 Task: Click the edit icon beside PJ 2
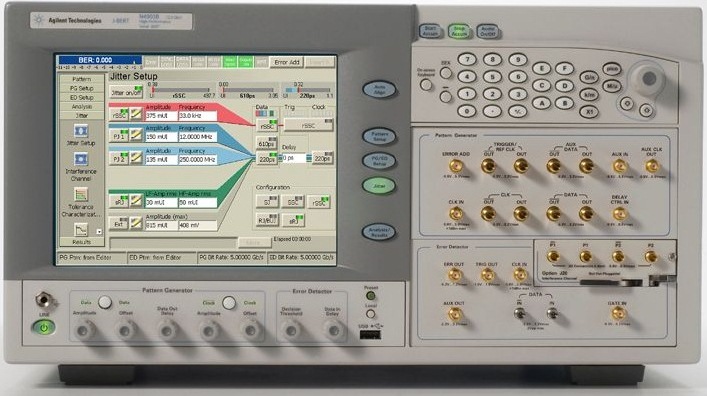point(136,158)
